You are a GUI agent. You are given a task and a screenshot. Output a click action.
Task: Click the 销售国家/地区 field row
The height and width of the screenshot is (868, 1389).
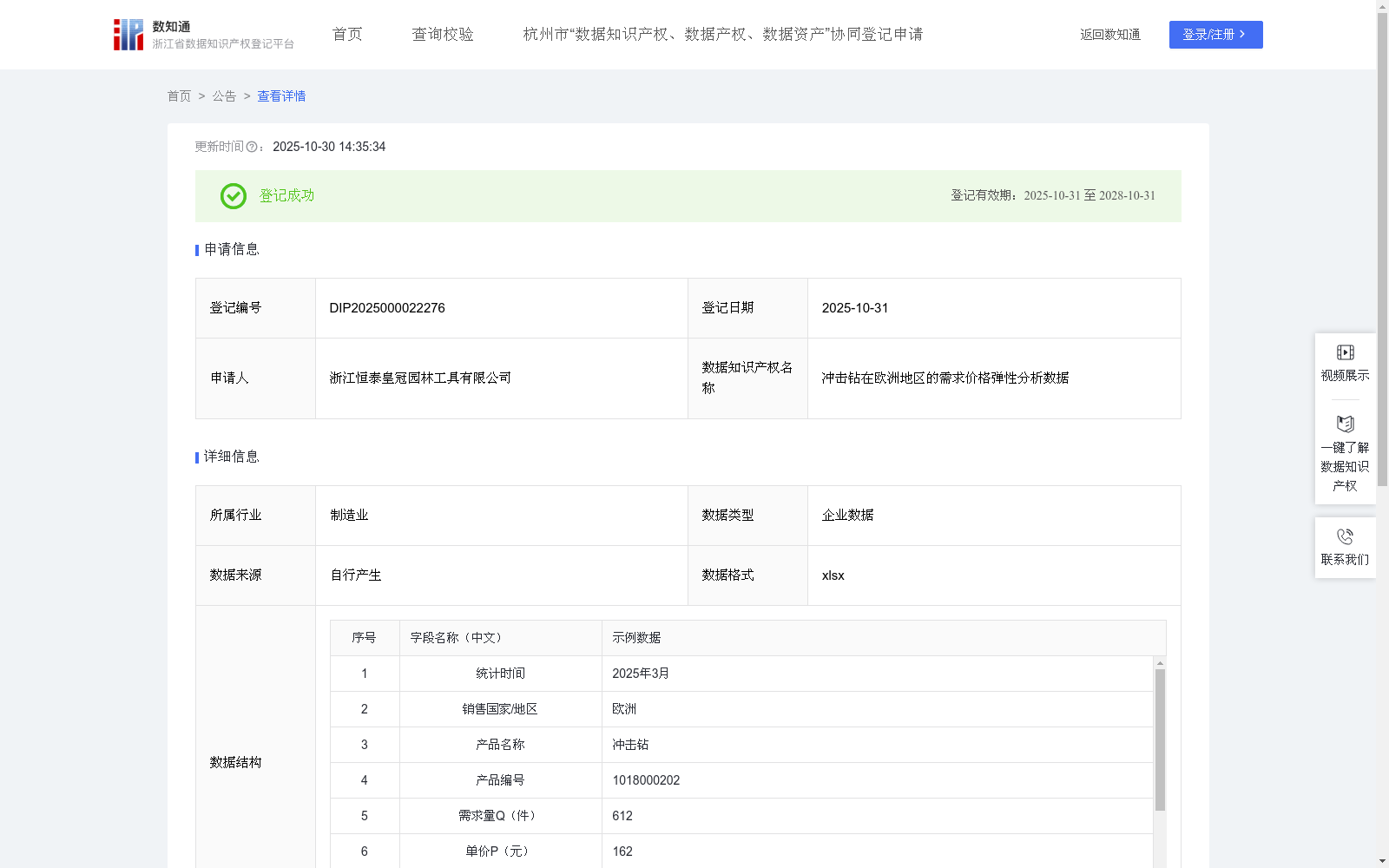pyautogui.click(x=741, y=709)
